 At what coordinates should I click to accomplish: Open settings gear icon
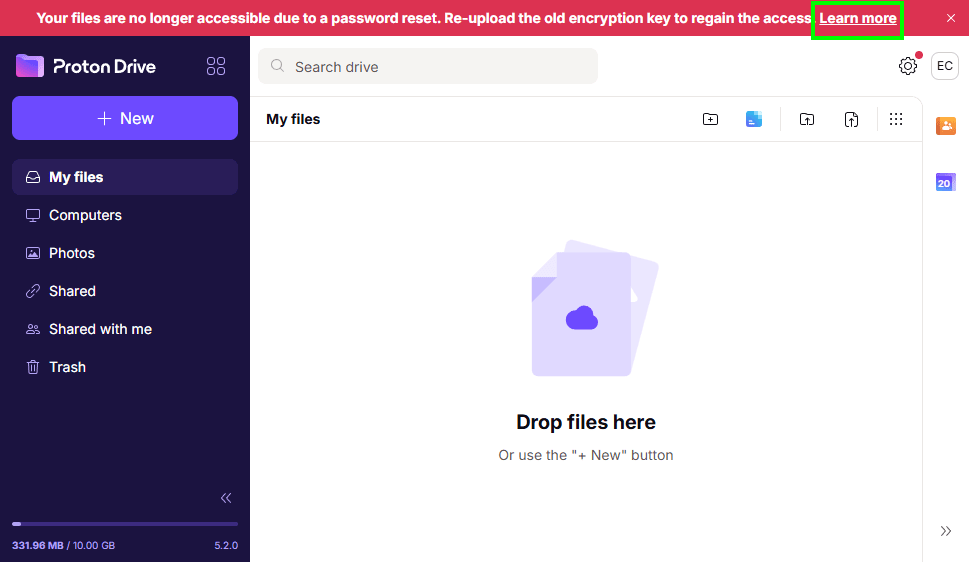click(x=908, y=66)
